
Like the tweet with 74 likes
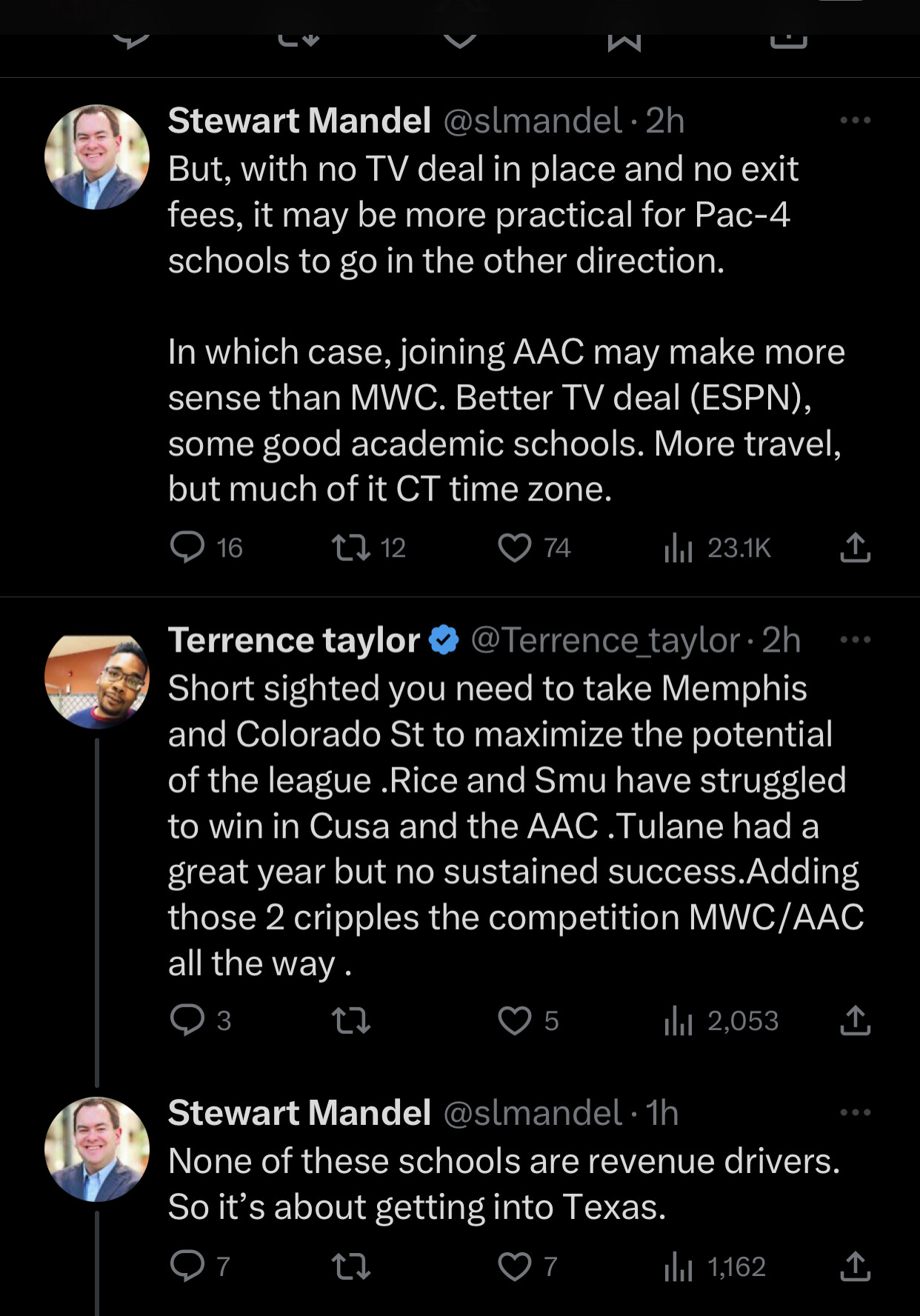tap(514, 547)
